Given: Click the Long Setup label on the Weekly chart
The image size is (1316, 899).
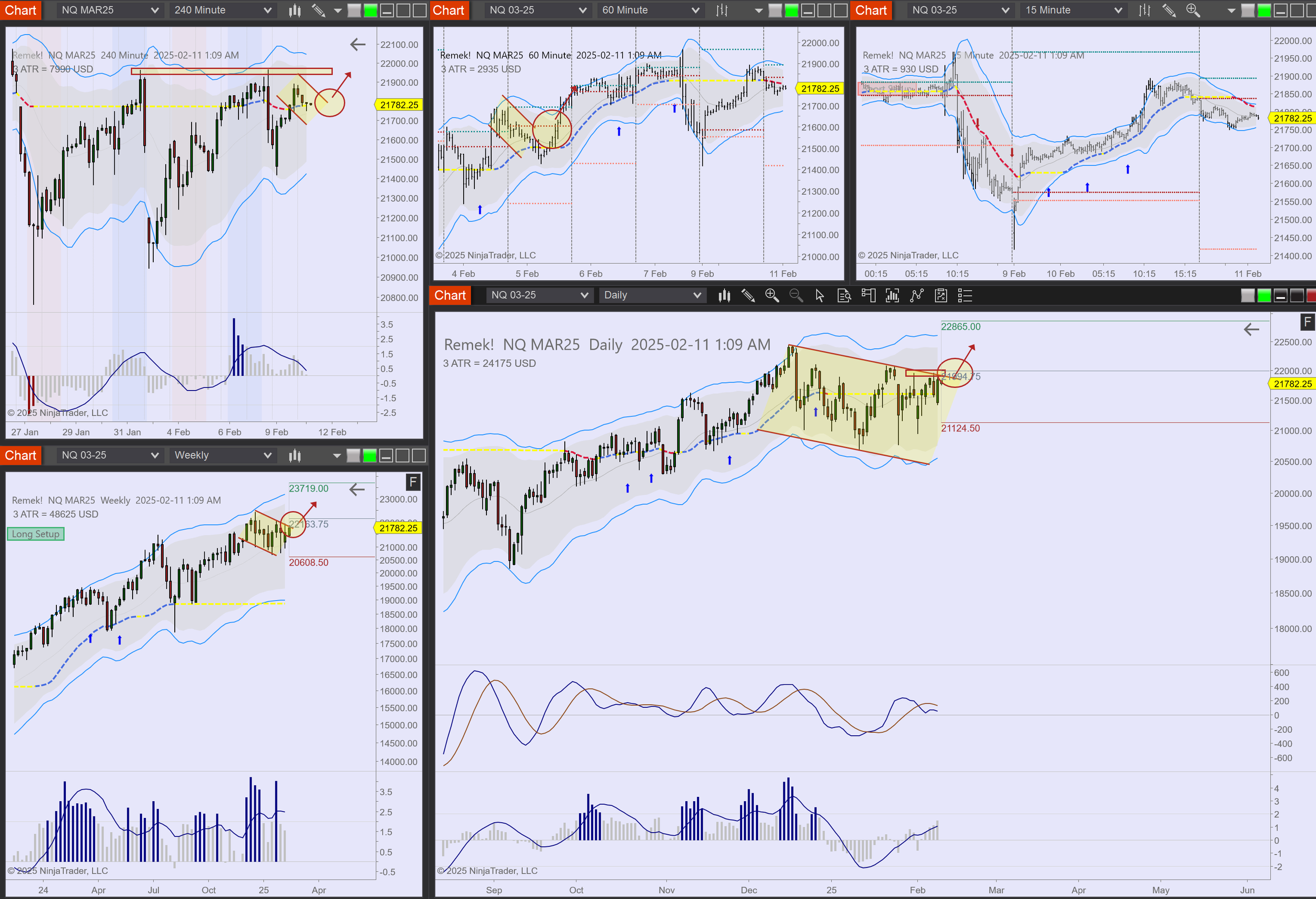Looking at the screenshot, I should (x=36, y=534).
